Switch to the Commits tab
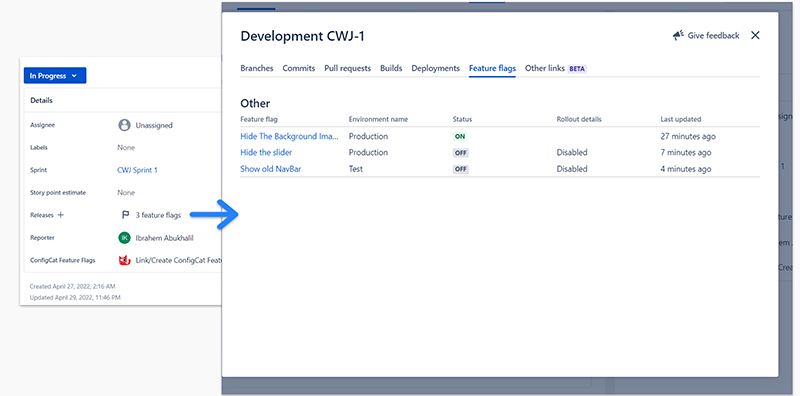 [299, 68]
